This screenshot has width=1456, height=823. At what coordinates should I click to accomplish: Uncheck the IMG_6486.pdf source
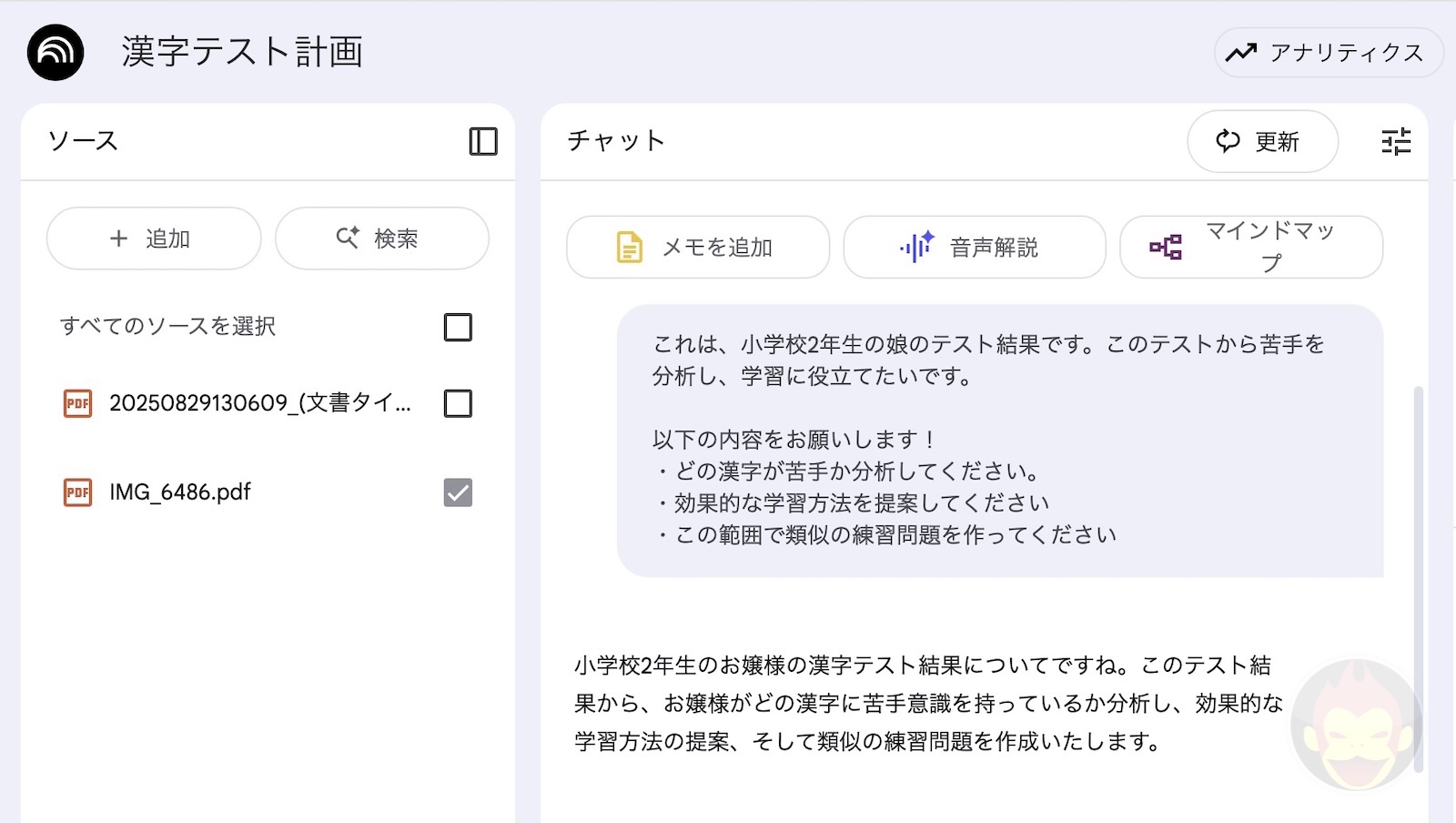pos(458,493)
